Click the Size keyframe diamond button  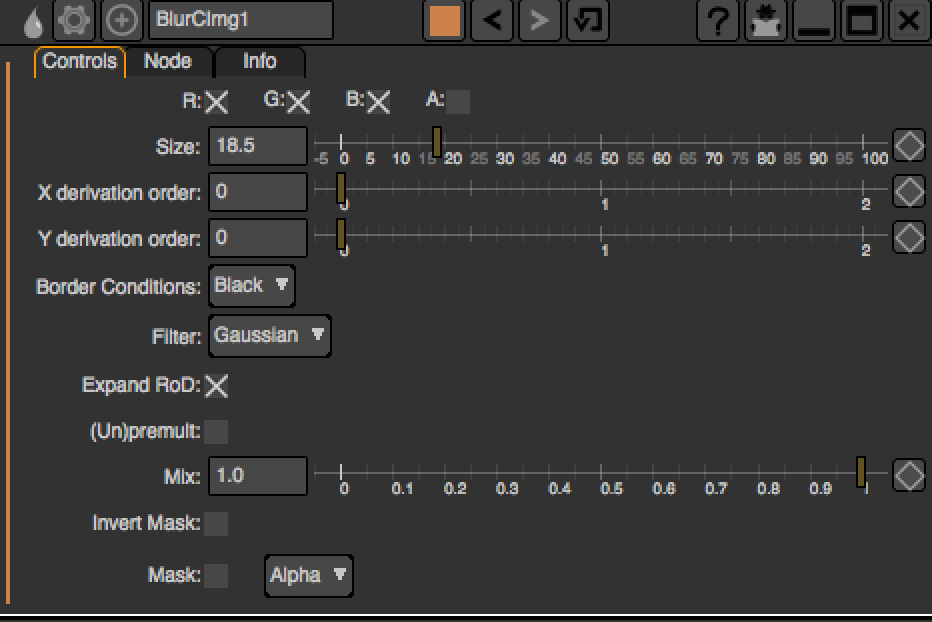908,145
